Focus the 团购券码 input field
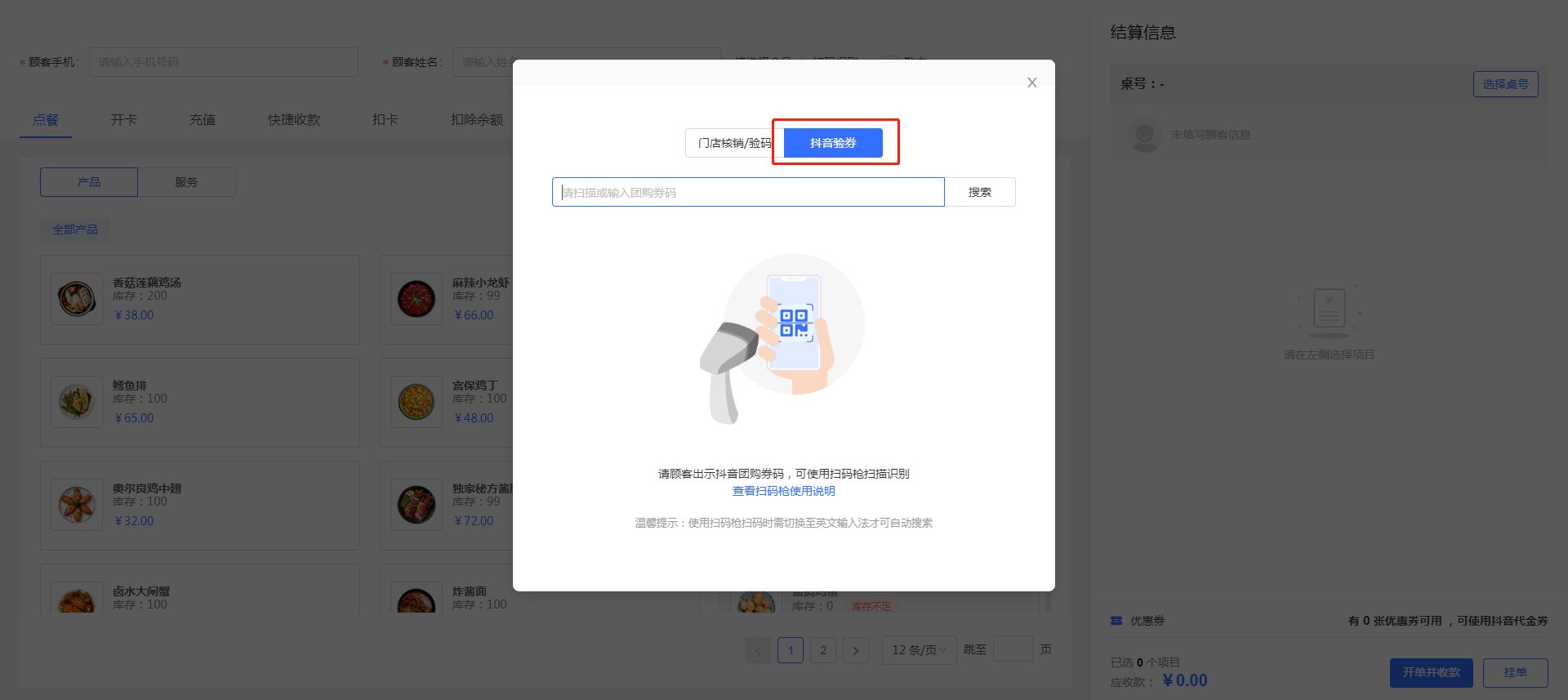The width and height of the screenshot is (1568, 700). (x=748, y=193)
